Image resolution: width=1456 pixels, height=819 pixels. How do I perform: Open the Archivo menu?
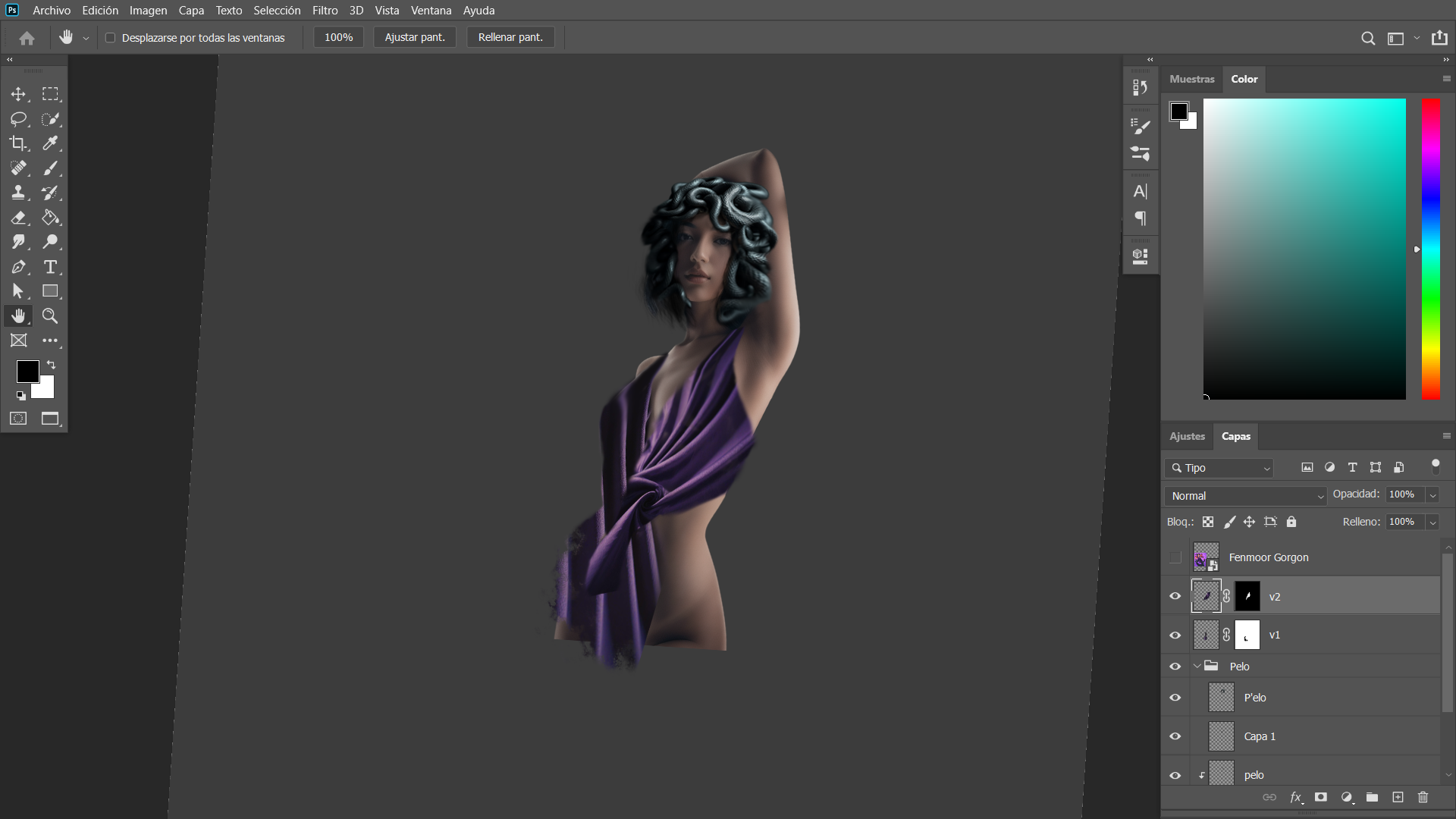[52, 11]
